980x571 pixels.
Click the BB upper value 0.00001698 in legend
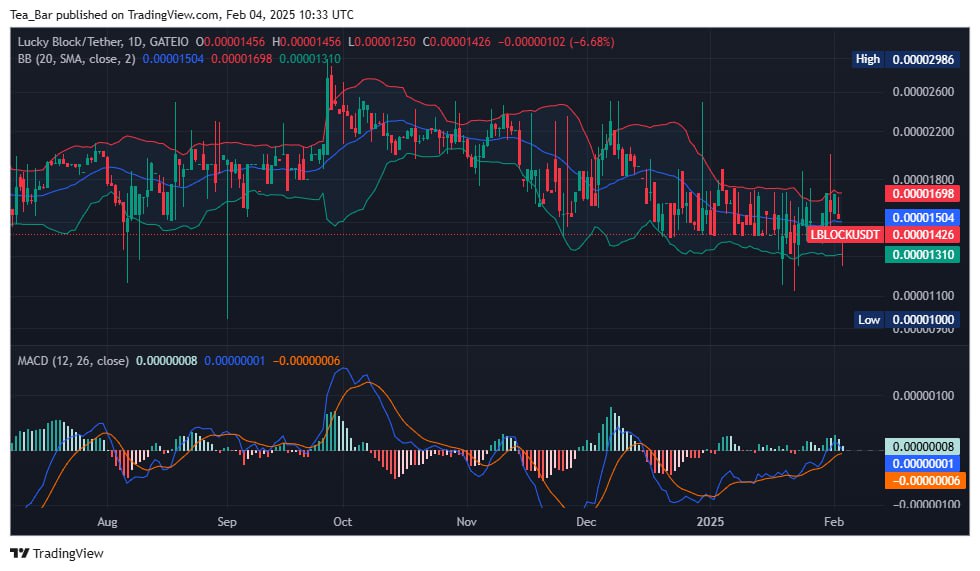pyautogui.click(x=241, y=59)
